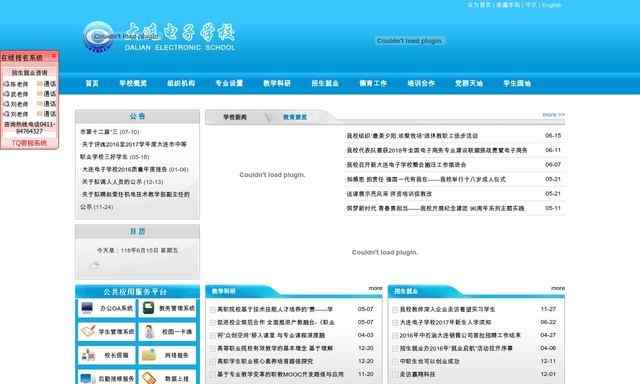
Task: Click more link in 教学科研 section
Action: (376, 288)
